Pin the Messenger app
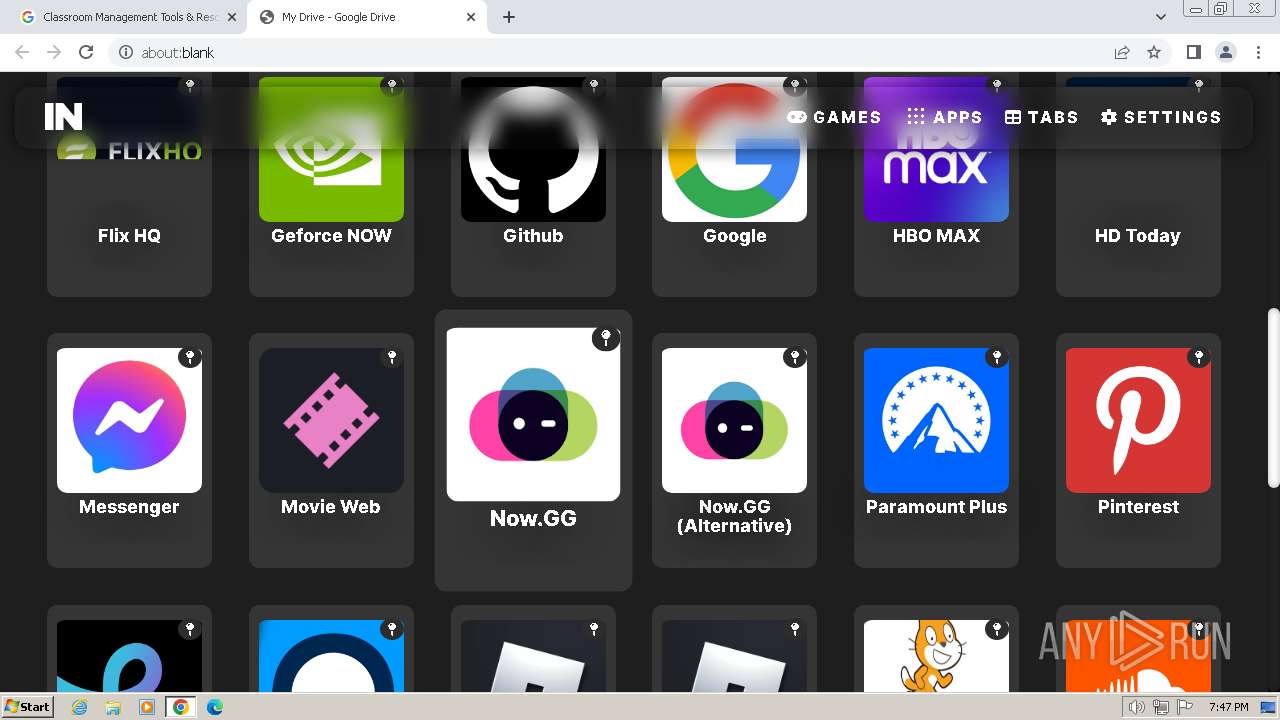The height and width of the screenshot is (720, 1280). coord(190,357)
